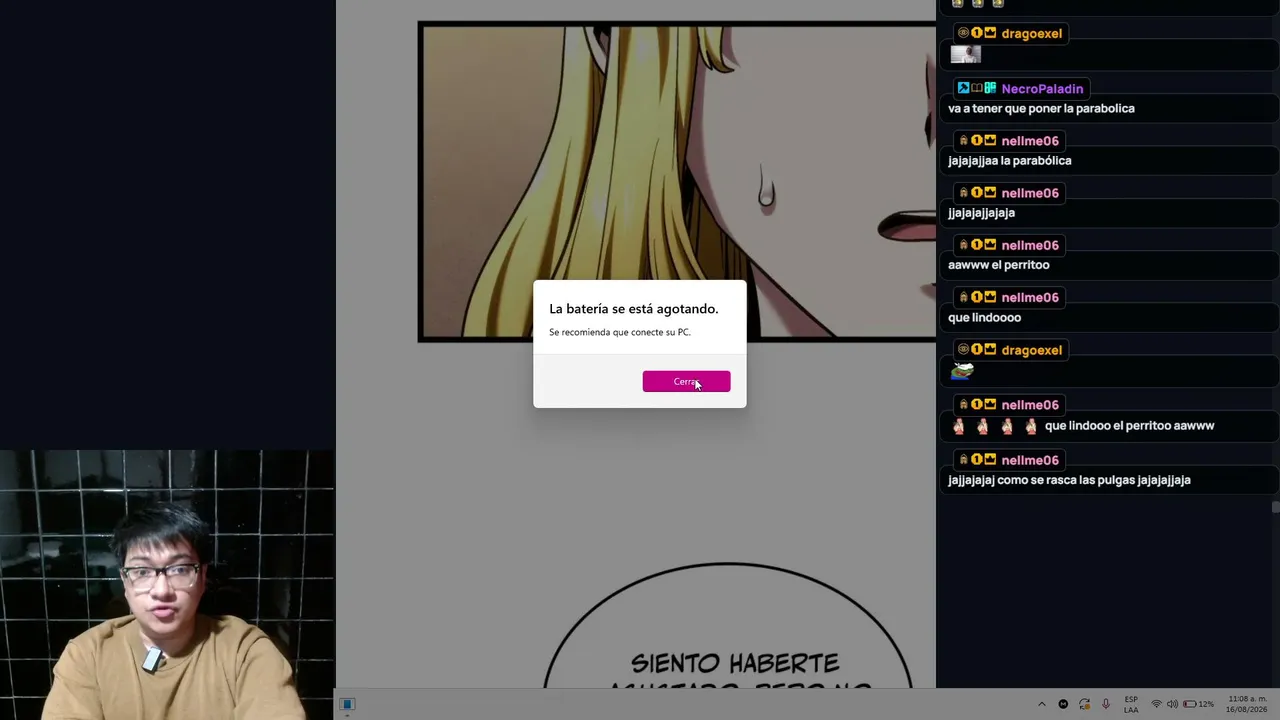Click NecroPaladin's teal badge

[x=990, y=88]
